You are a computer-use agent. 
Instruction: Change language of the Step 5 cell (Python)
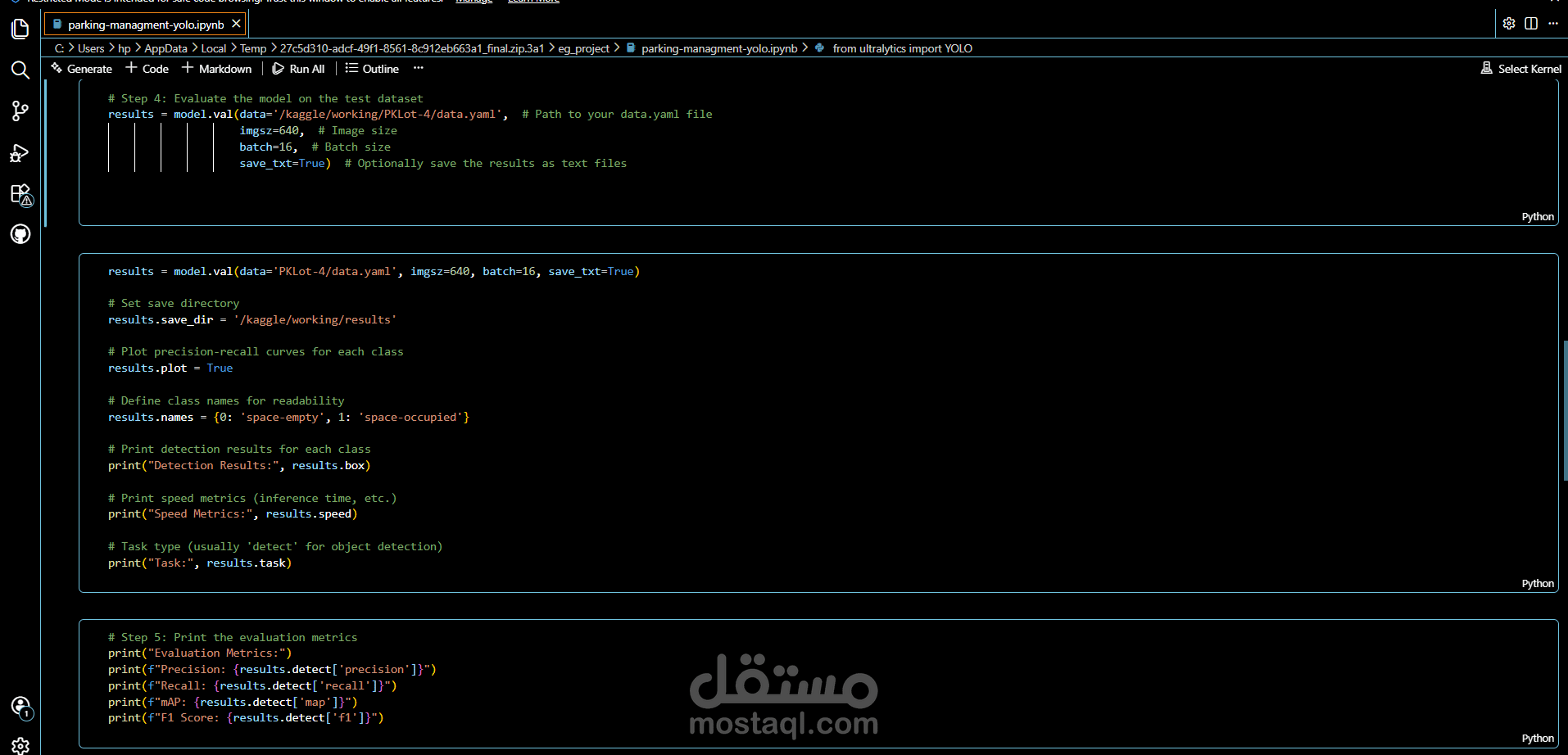(1538, 738)
